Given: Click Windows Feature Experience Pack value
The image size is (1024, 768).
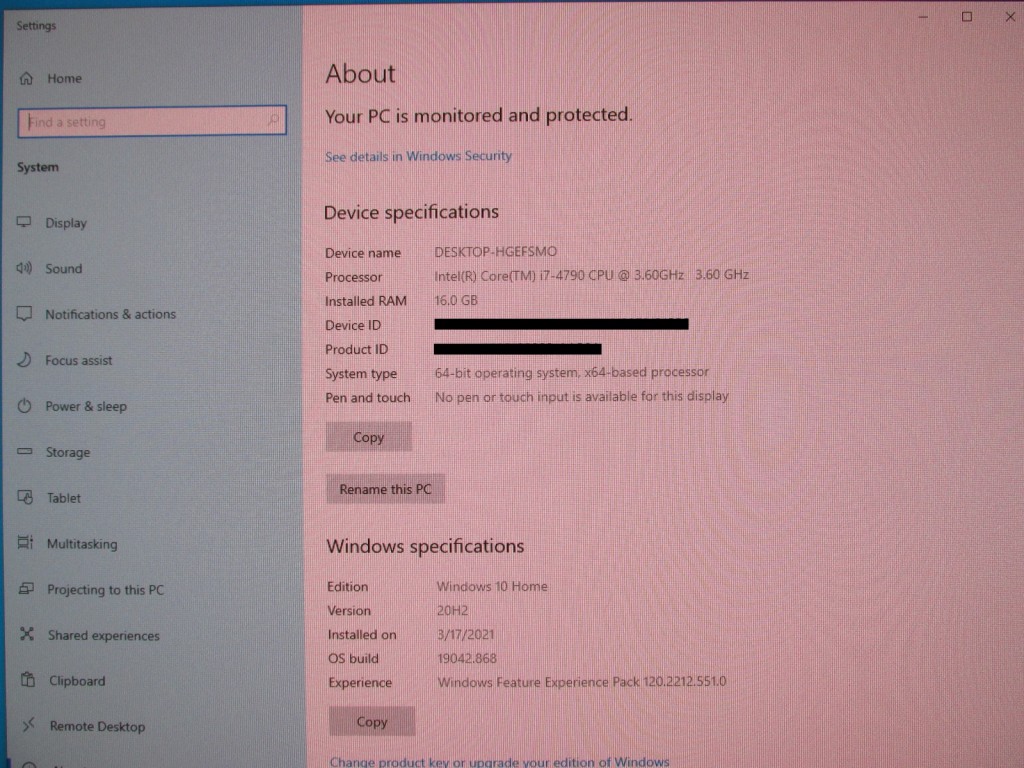Looking at the screenshot, I should [582, 682].
